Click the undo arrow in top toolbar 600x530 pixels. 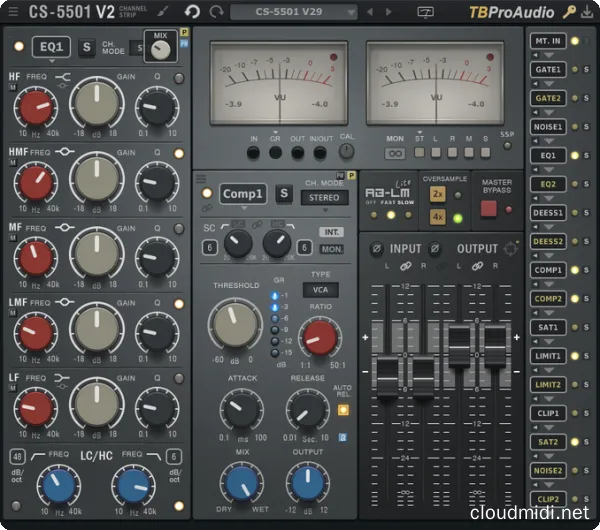[191, 12]
